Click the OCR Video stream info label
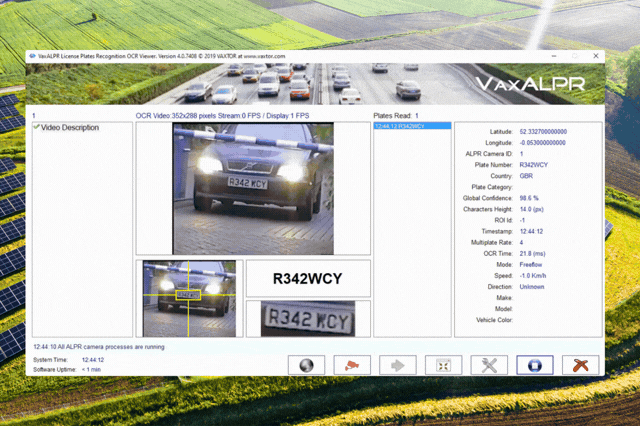This screenshot has width=640, height=426. 222,115
